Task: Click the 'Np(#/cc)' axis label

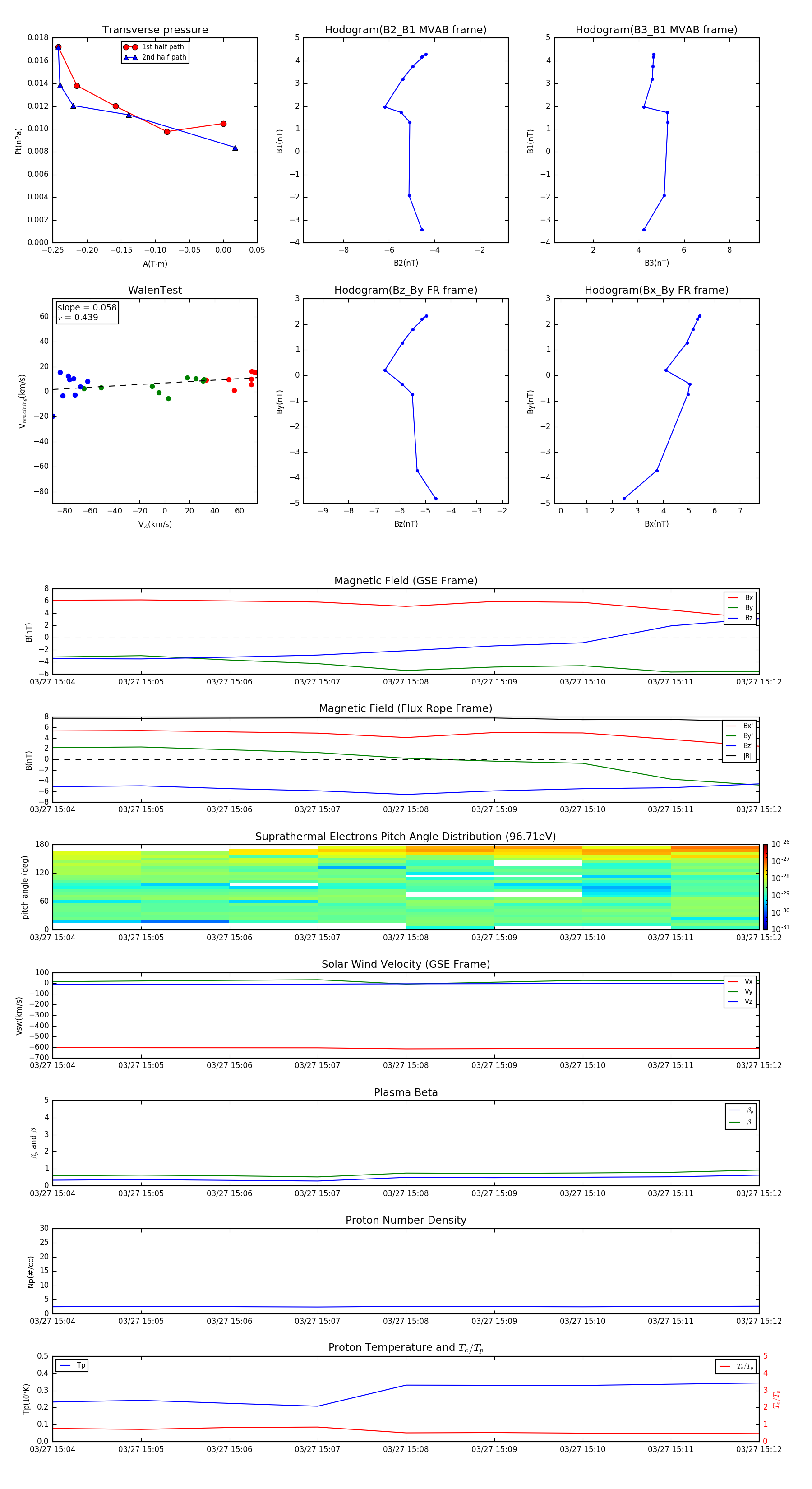Action: [x=31, y=1272]
